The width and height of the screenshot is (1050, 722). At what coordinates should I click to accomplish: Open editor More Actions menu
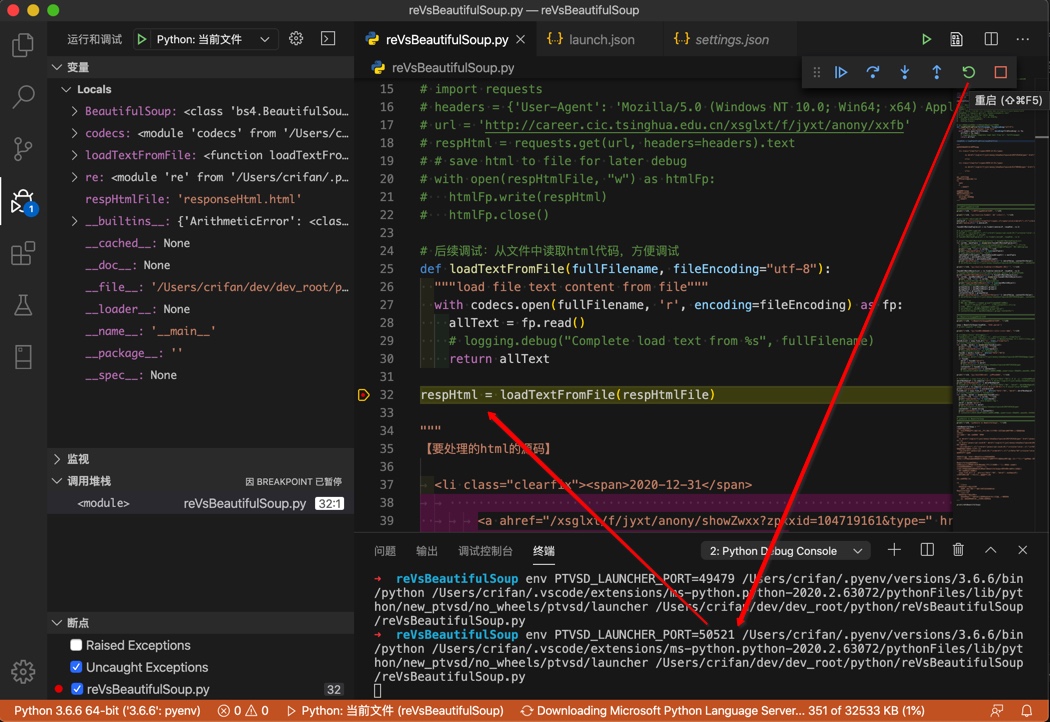[x=1023, y=40]
